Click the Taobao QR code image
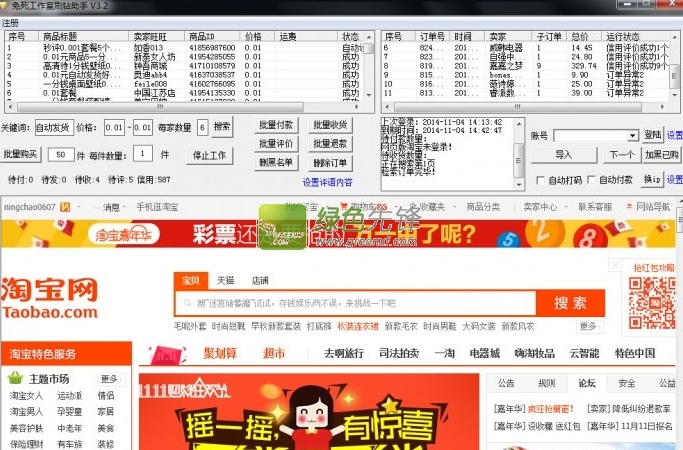683x450 pixels. 652,304
